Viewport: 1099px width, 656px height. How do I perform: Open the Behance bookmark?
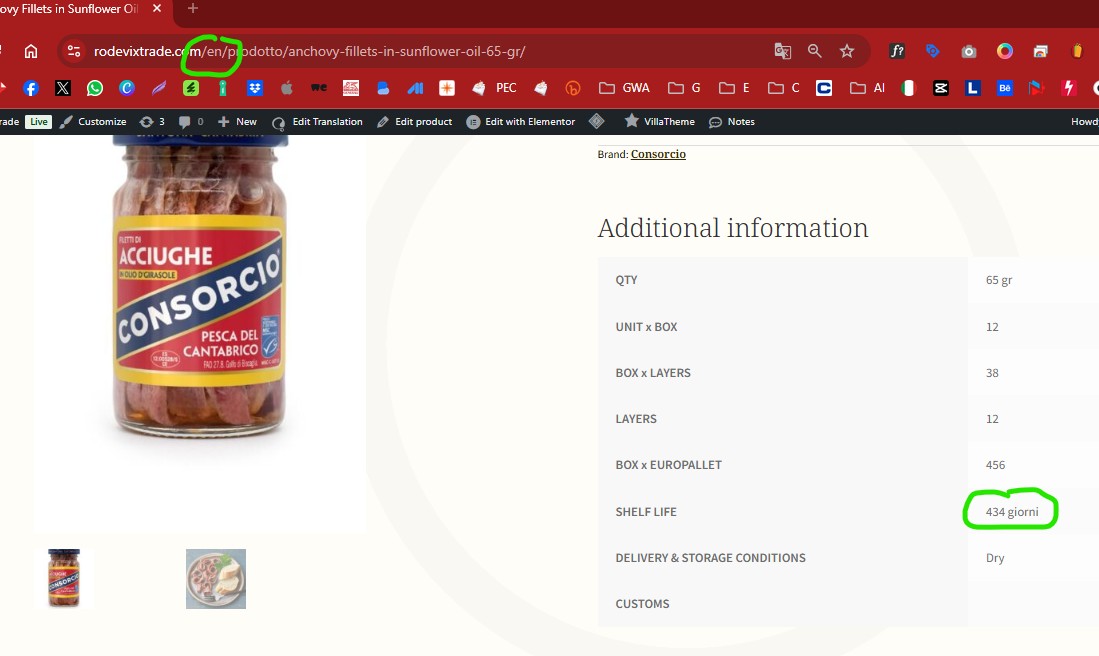pos(1005,88)
